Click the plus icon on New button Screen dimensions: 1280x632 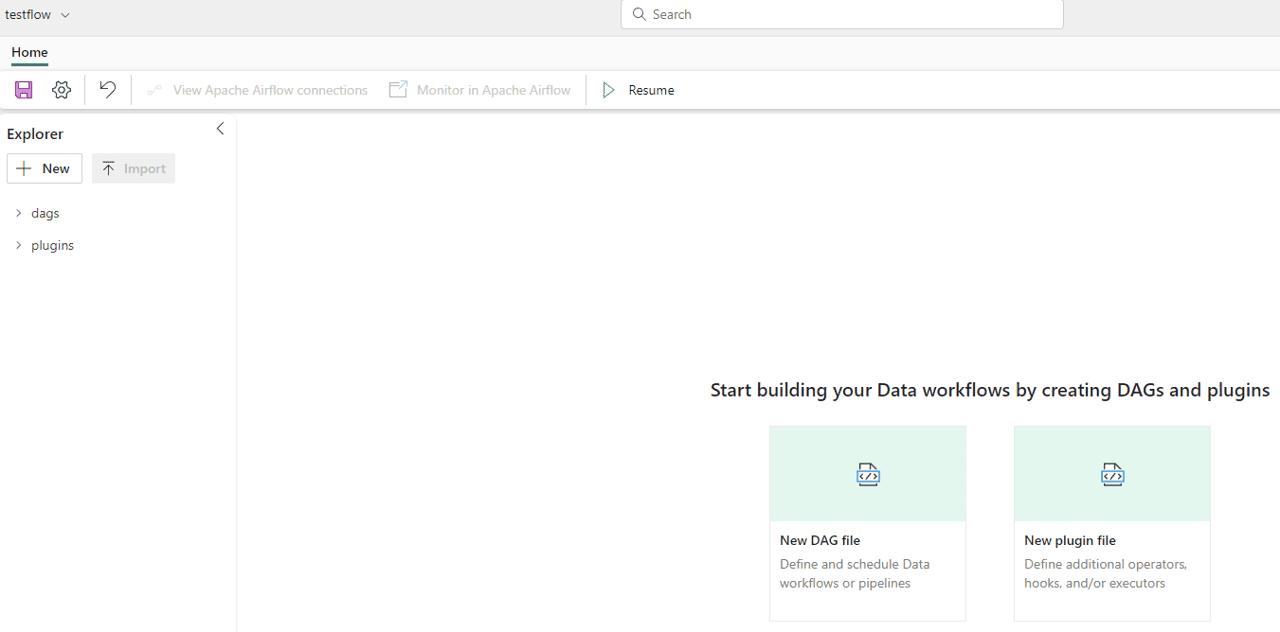pos(25,169)
